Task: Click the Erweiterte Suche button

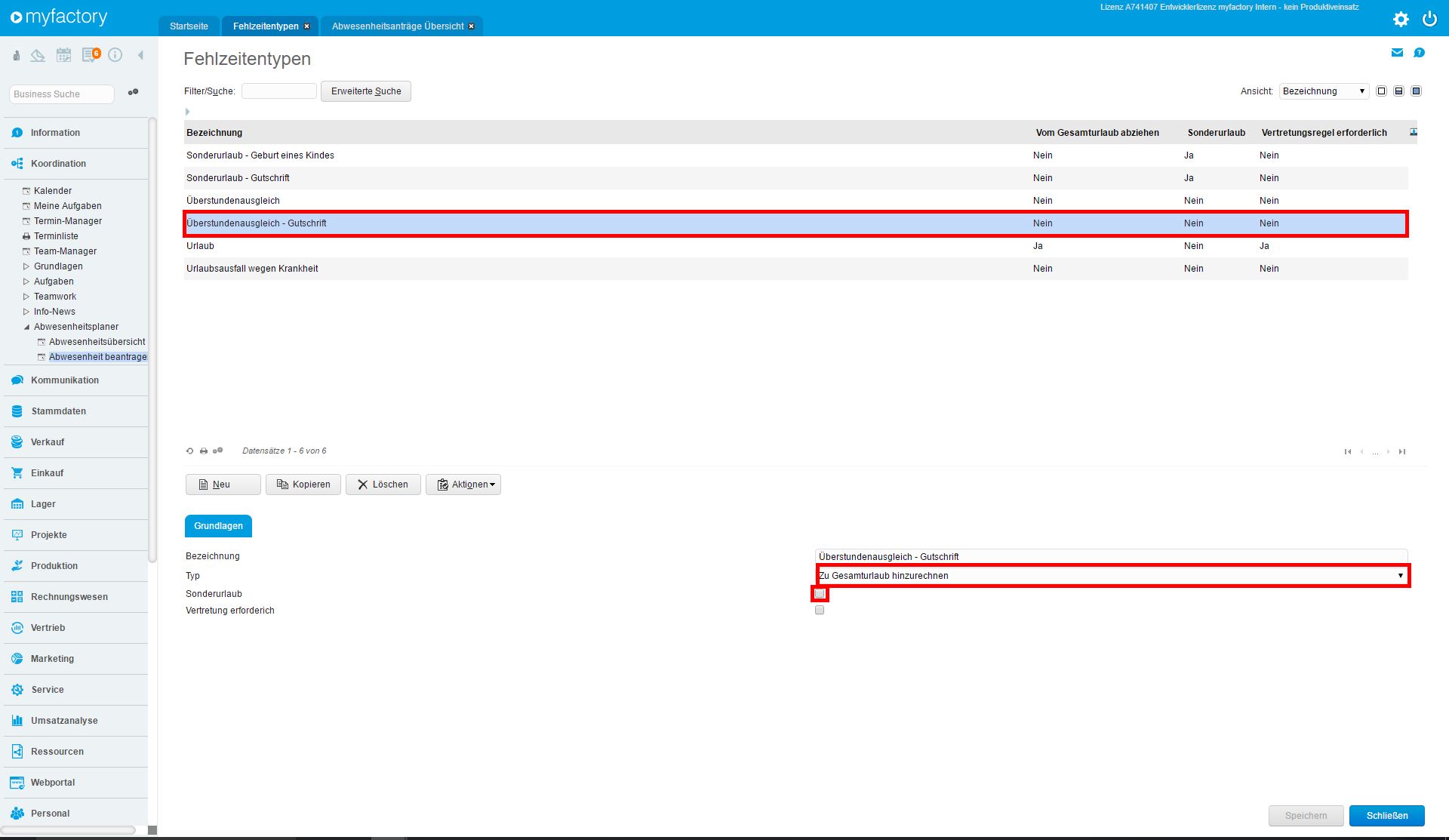Action: point(366,91)
